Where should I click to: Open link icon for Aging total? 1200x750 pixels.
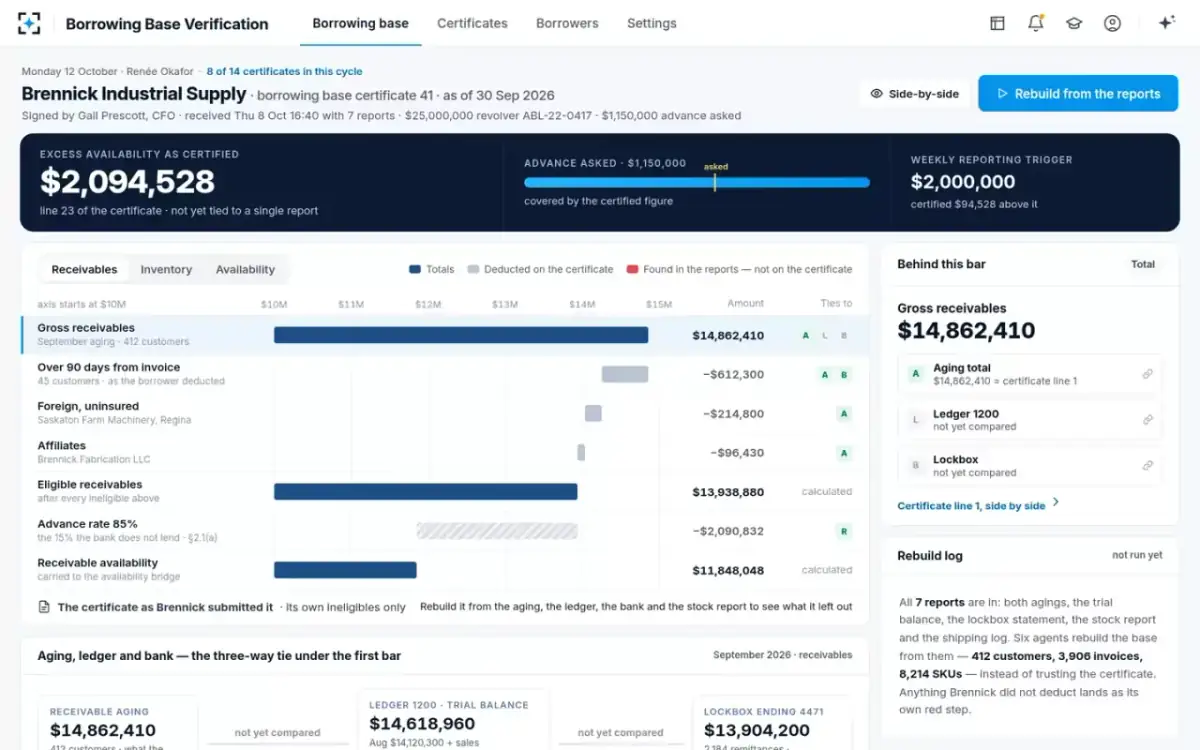1148,374
